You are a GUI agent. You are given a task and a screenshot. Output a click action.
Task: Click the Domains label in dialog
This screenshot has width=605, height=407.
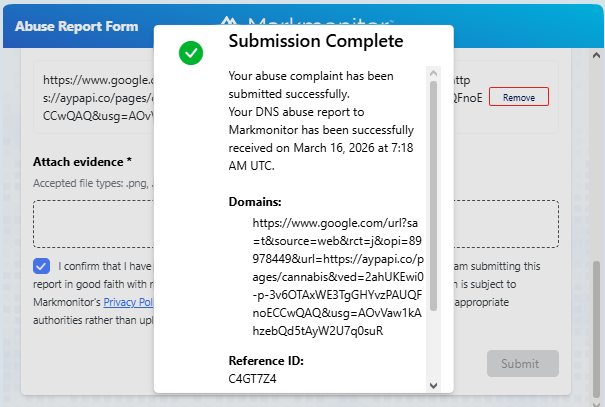click(x=254, y=202)
